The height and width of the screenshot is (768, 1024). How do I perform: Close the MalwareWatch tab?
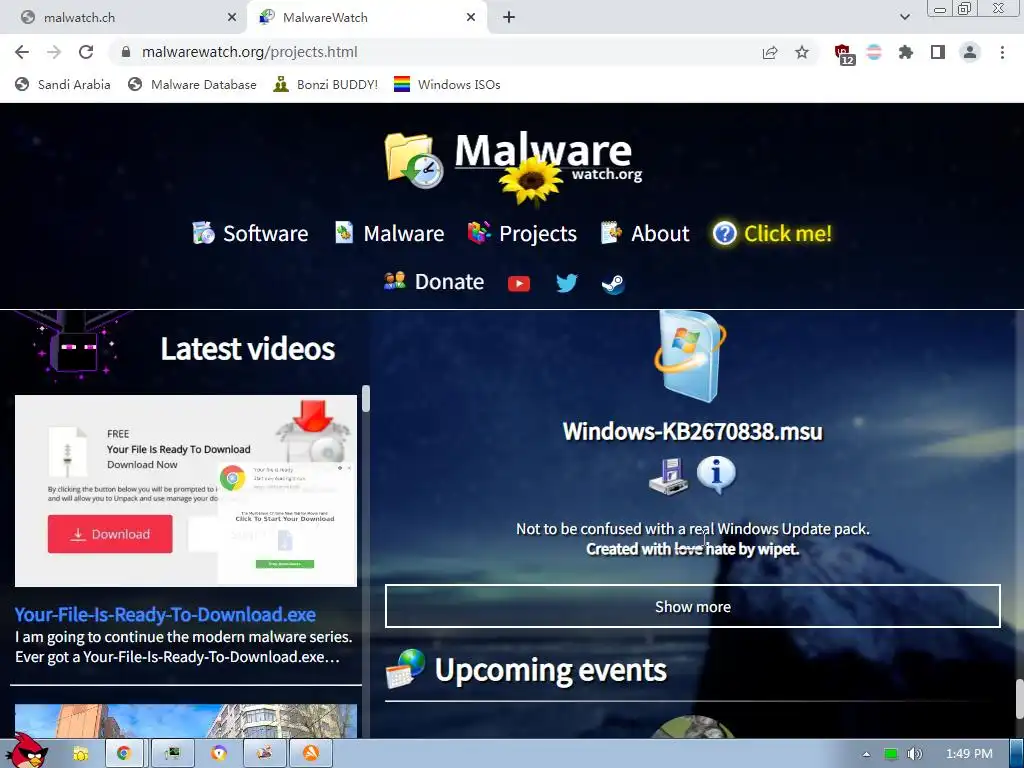pos(471,18)
